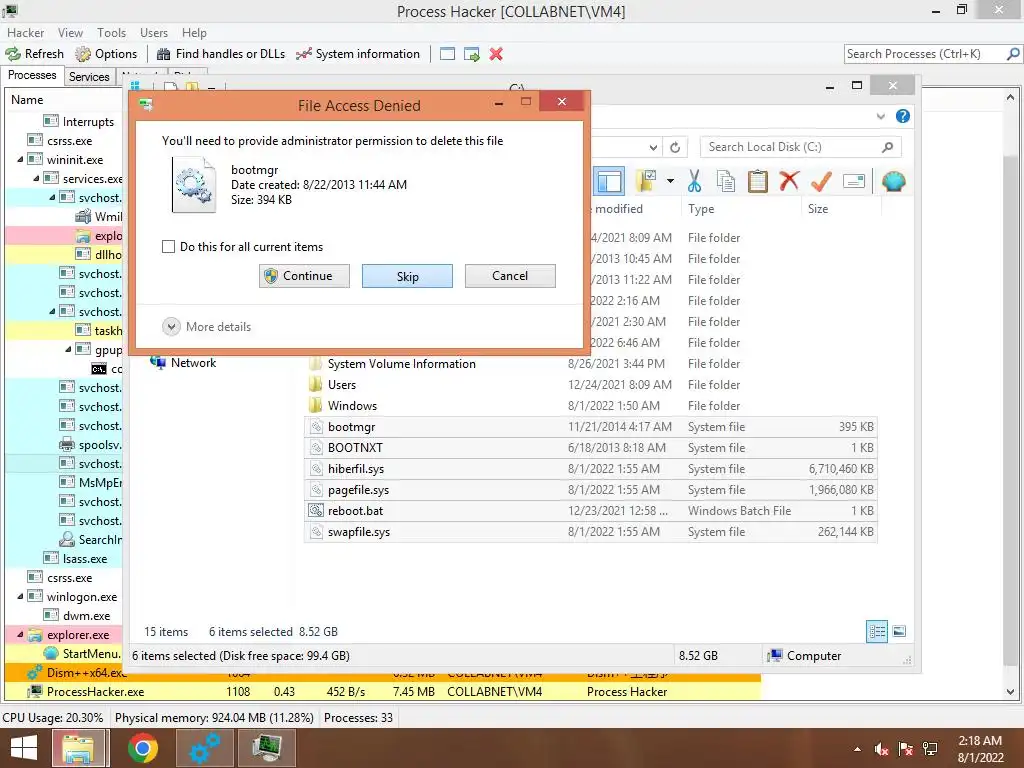Expand More details in the dialog
Image resolution: width=1024 pixels, height=768 pixels.
206,327
